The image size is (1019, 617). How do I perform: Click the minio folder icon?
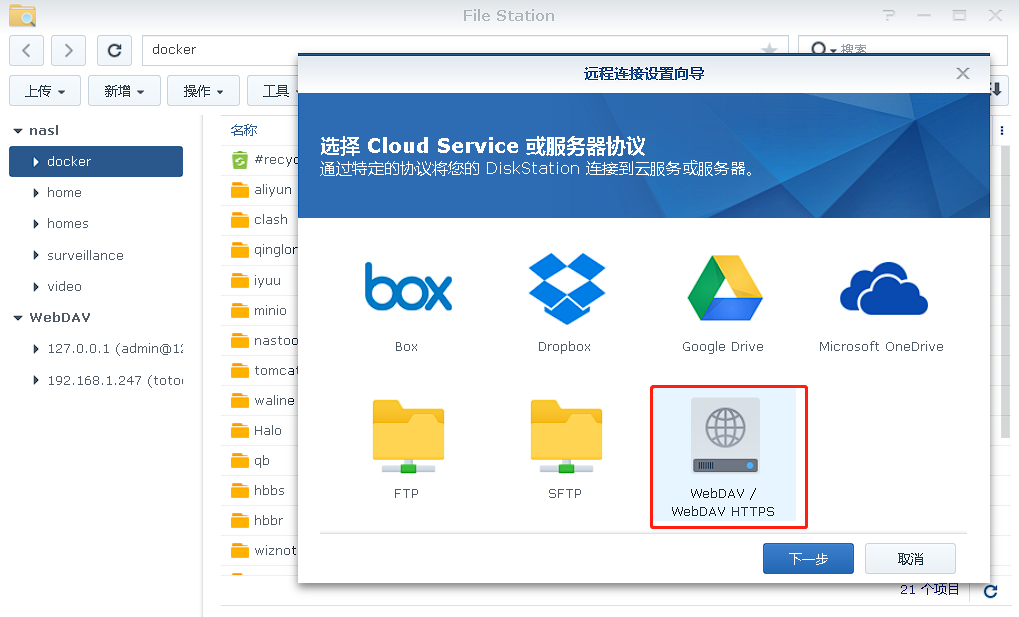coord(240,310)
